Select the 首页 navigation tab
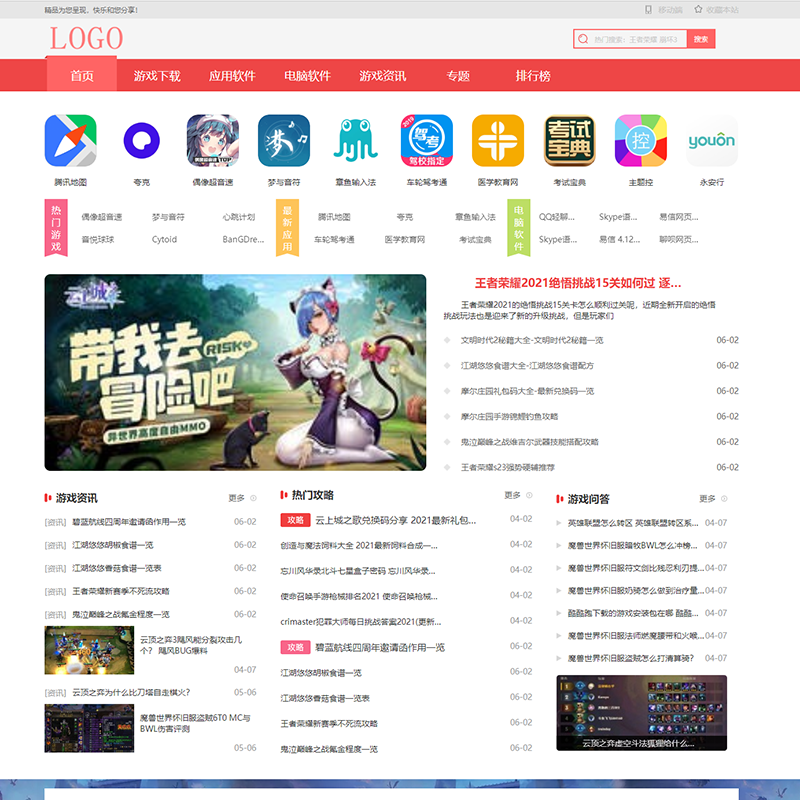 tap(82, 76)
